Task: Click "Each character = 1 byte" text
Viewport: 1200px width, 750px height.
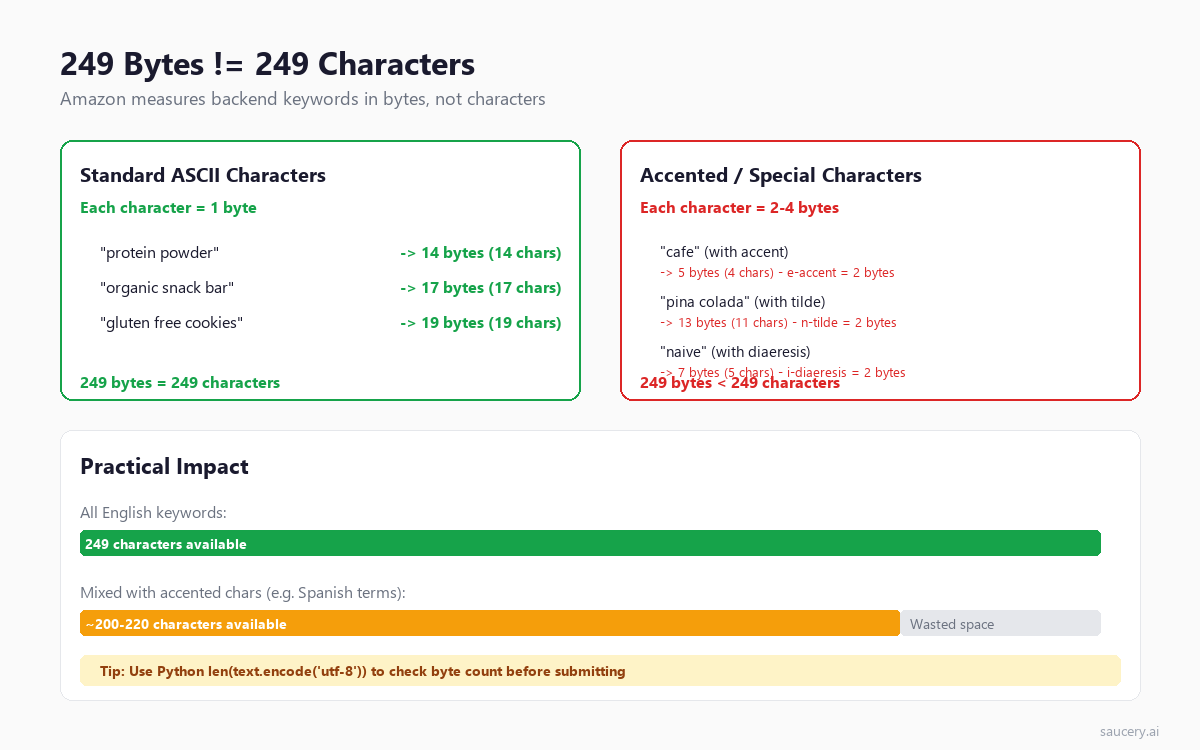Action: pyautogui.click(x=168, y=208)
